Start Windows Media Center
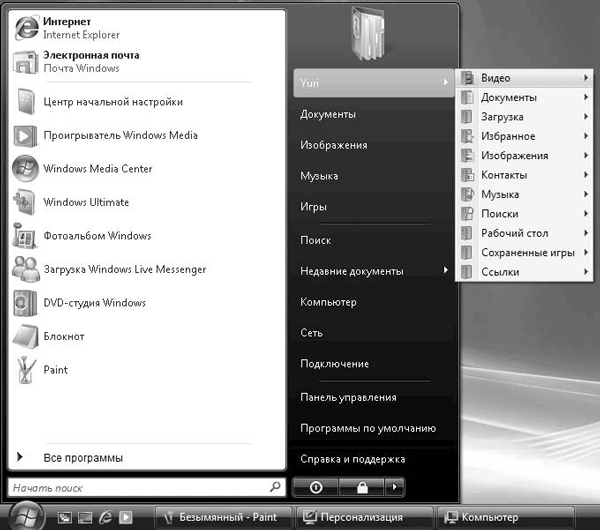The image size is (600, 530). [97, 169]
